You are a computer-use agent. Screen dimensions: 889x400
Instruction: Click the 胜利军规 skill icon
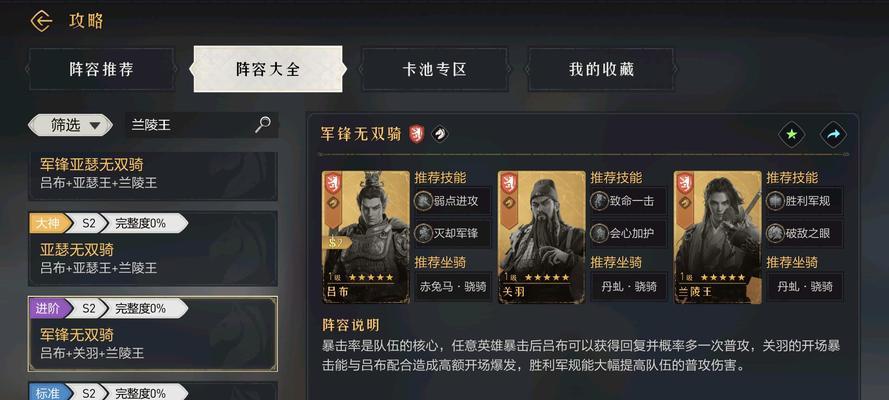pos(776,201)
